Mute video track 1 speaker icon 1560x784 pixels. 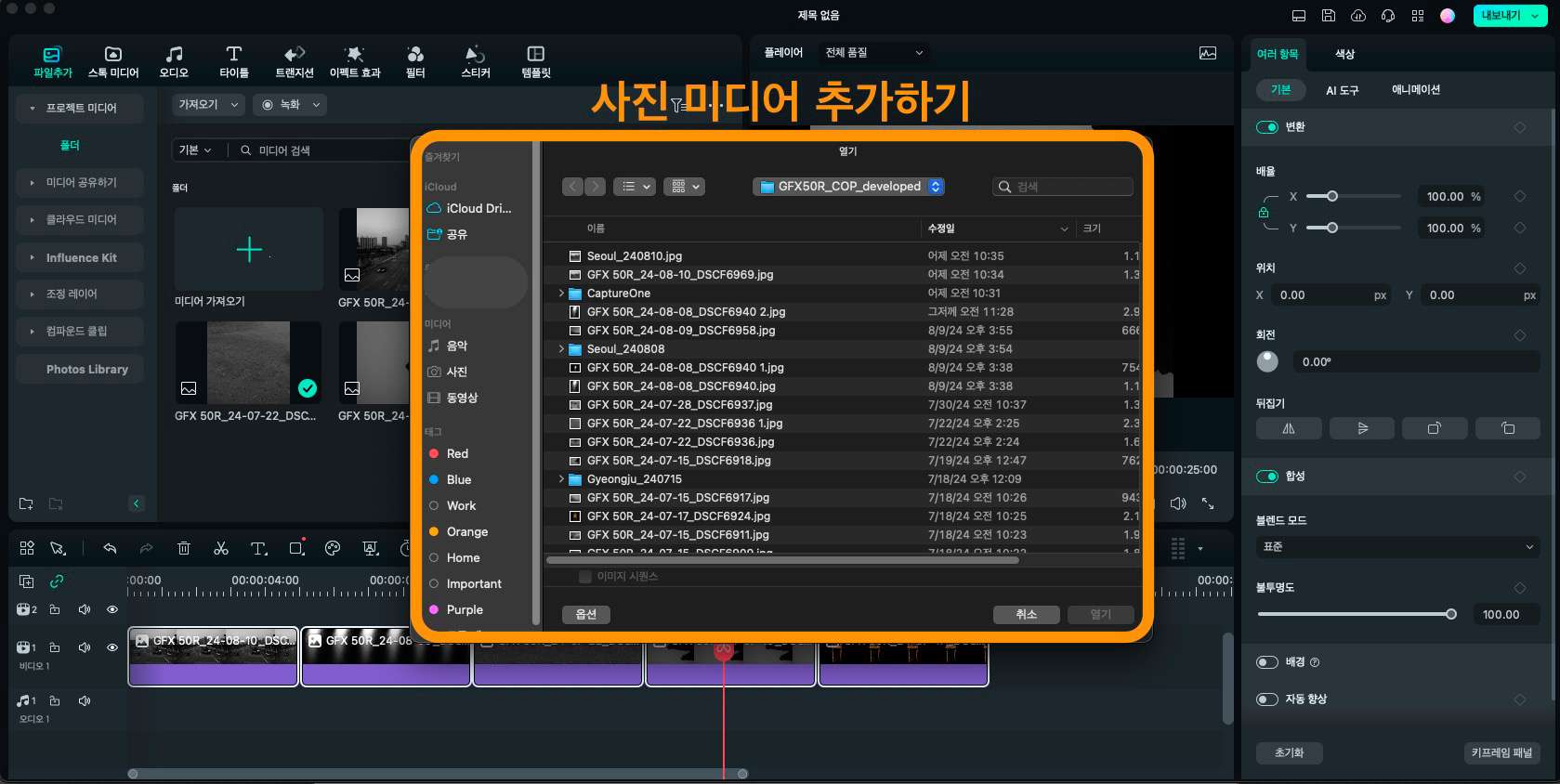(x=85, y=647)
